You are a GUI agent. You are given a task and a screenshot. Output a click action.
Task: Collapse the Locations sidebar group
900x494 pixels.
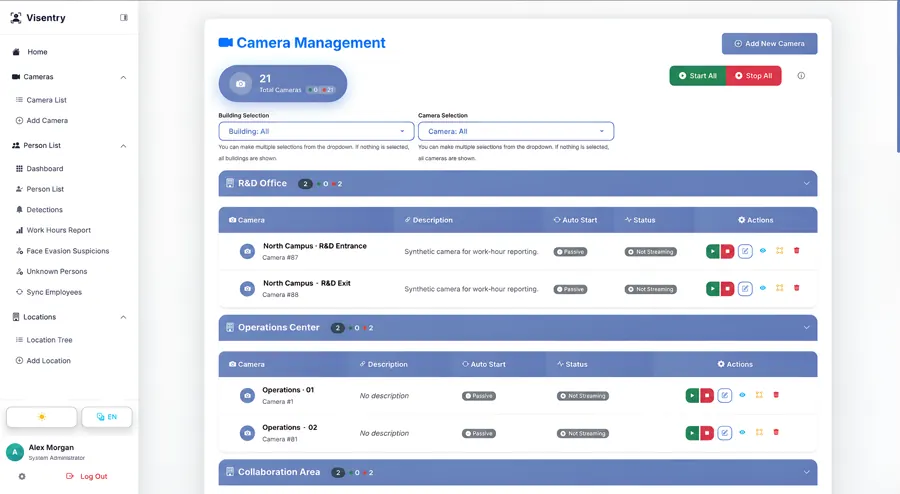click(x=123, y=317)
